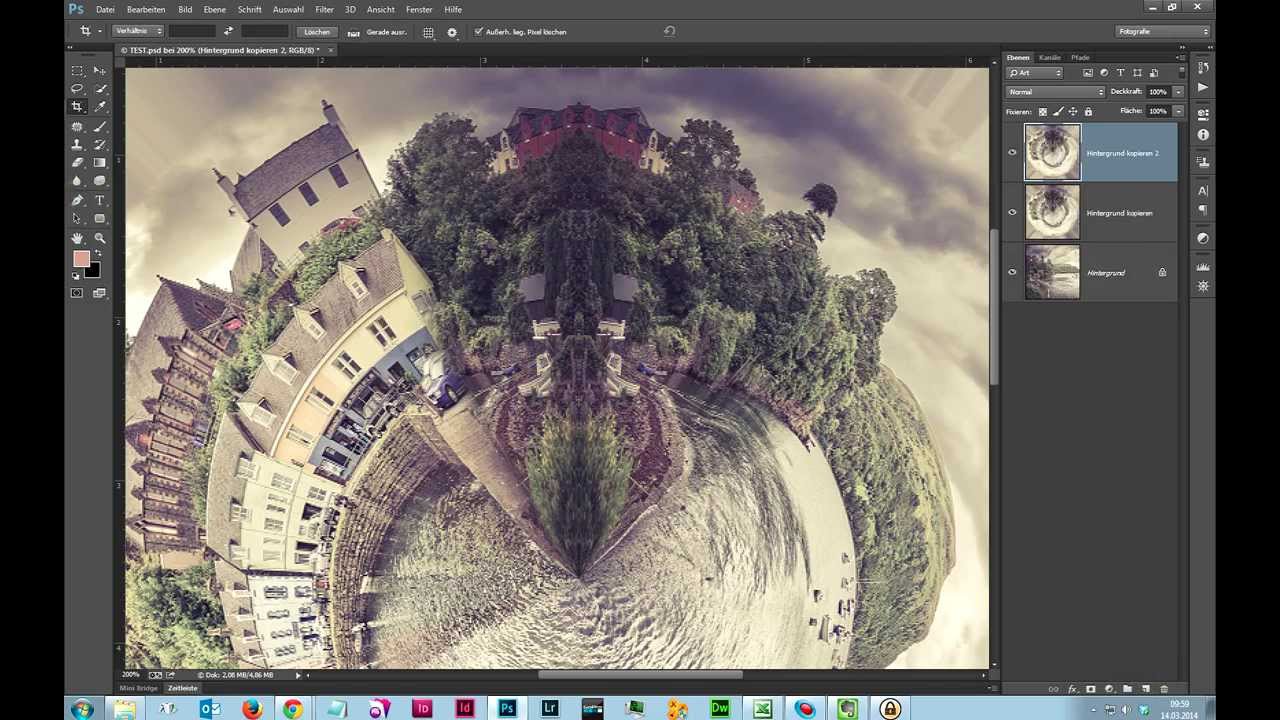Select the Zoom tool
The image size is (1280, 720).
click(99, 239)
